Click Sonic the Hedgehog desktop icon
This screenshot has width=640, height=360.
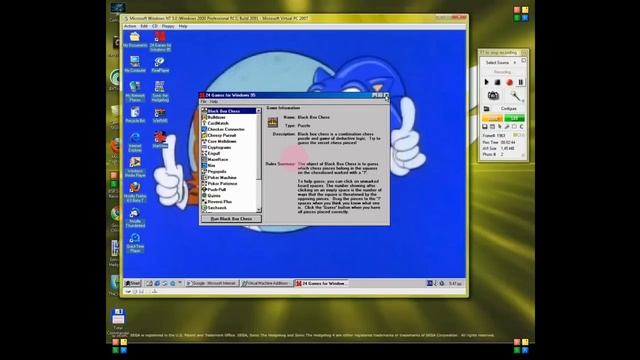pos(160,91)
